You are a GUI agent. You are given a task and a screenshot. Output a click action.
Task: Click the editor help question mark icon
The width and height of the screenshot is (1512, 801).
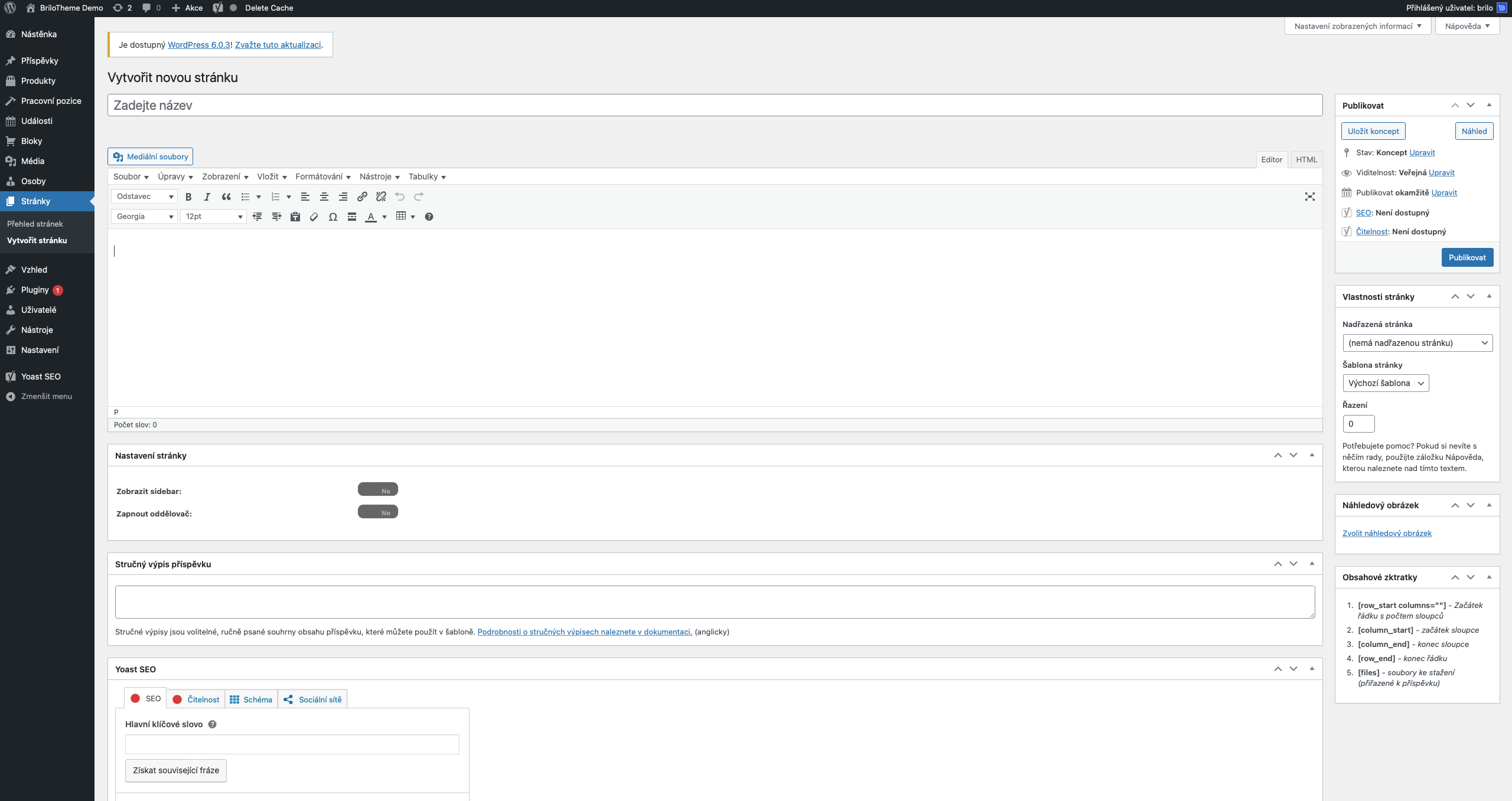pyautogui.click(x=429, y=217)
